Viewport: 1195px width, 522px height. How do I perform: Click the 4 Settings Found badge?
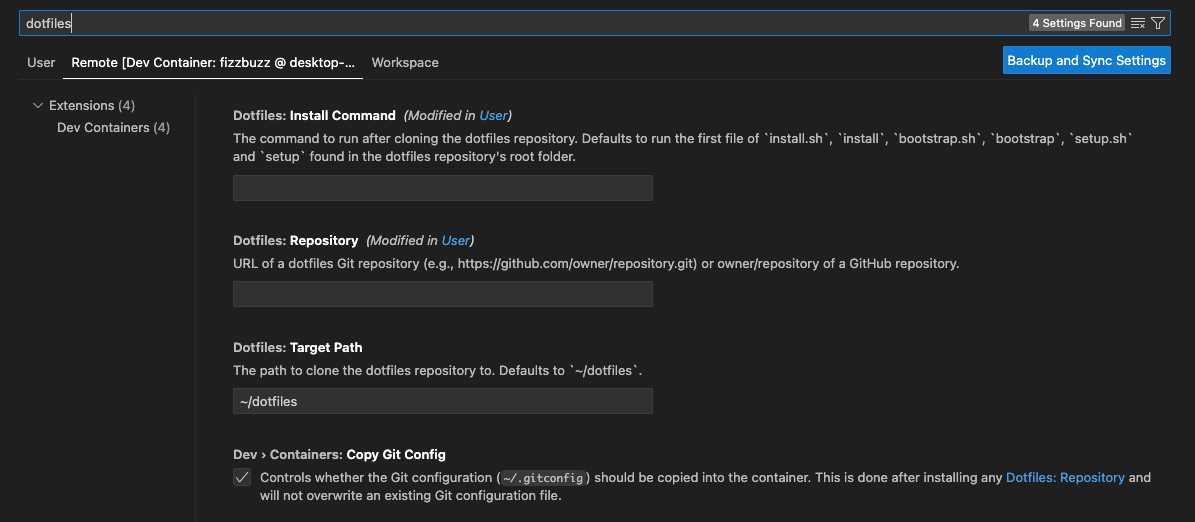(x=1077, y=23)
